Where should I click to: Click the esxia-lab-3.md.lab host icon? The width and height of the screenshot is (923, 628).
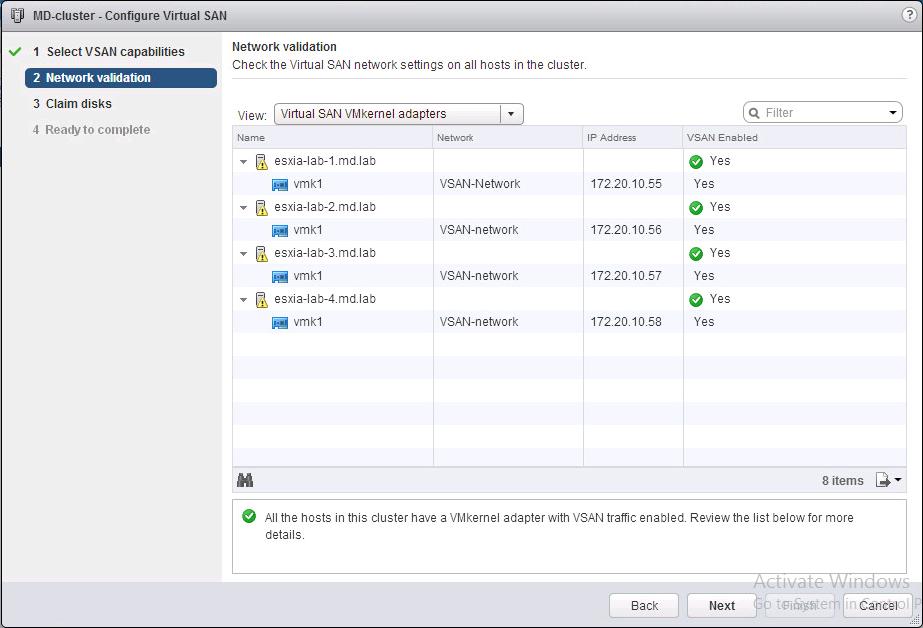(261, 253)
